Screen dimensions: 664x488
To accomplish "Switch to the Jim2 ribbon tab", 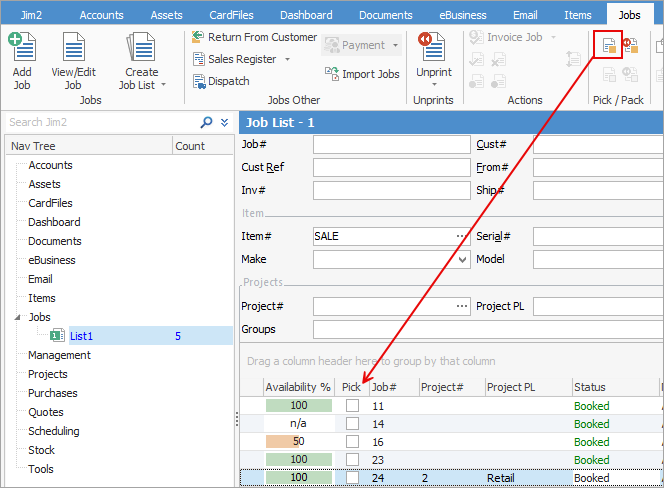I will point(31,15).
